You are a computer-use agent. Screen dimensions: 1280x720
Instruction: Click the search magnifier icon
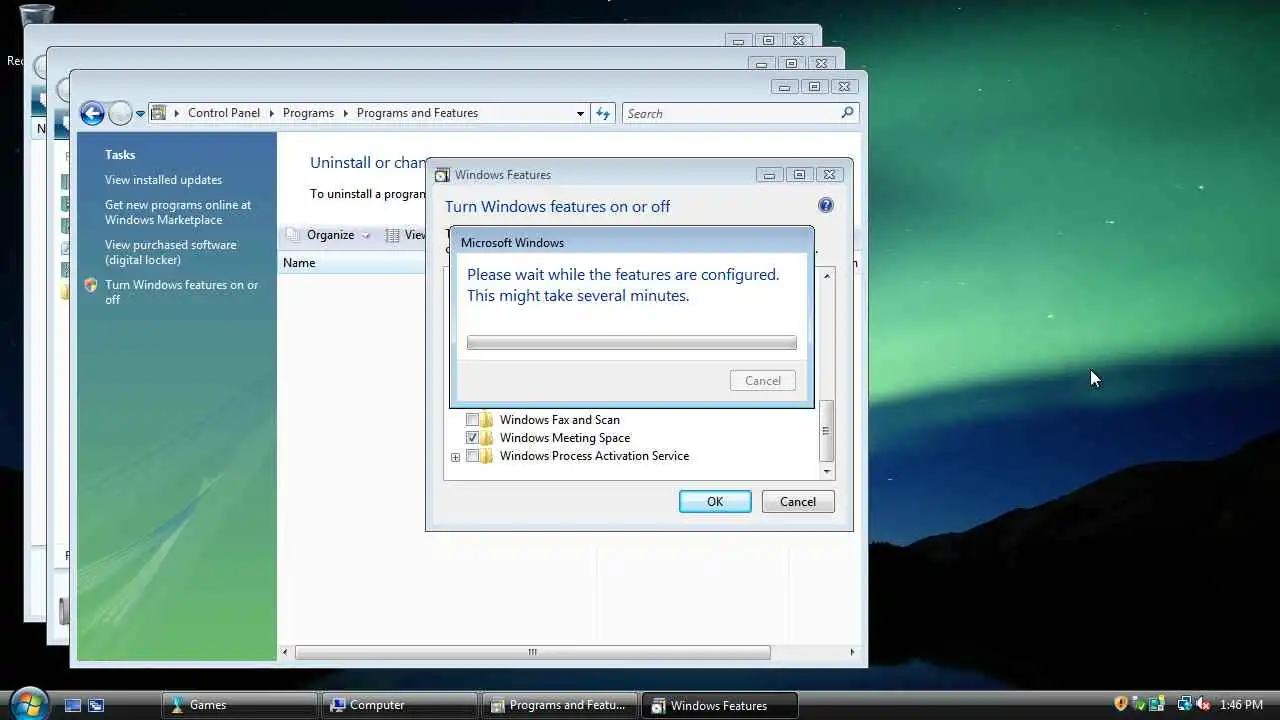pyautogui.click(x=848, y=113)
